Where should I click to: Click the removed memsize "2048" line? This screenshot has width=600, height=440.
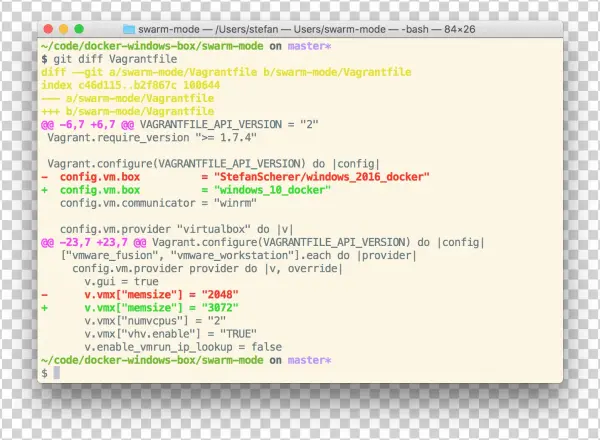[x=140, y=295]
